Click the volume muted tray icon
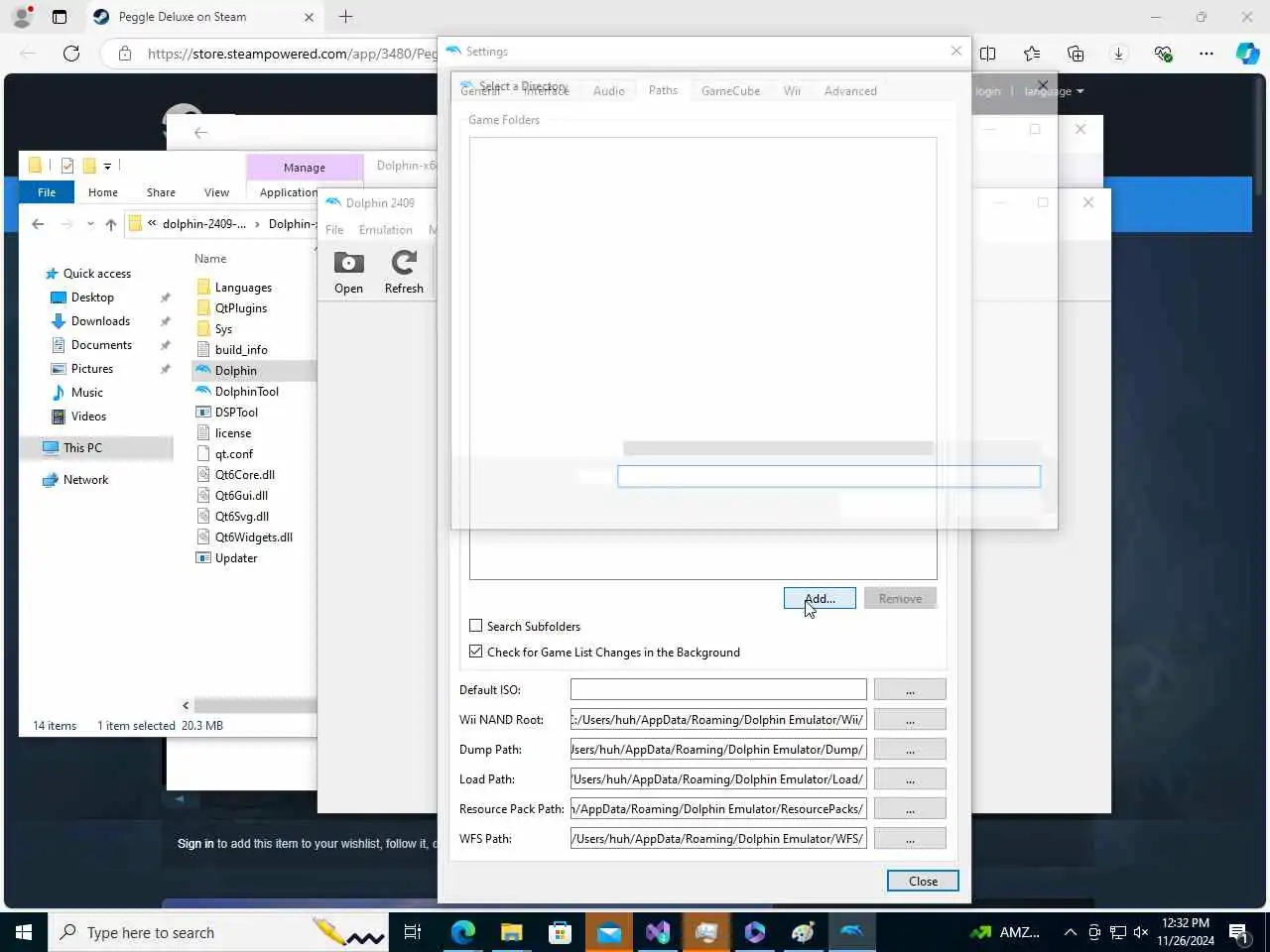The image size is (1270, 952). 1141,932
